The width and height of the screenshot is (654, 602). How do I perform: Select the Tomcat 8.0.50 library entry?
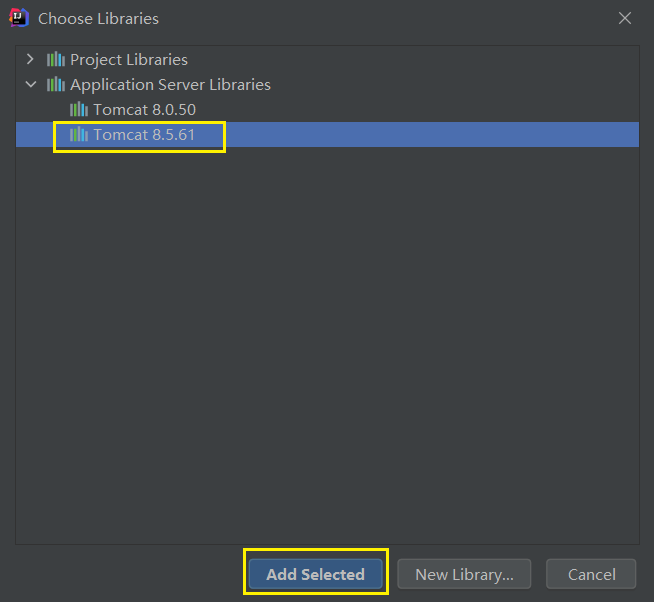[144, 110]
